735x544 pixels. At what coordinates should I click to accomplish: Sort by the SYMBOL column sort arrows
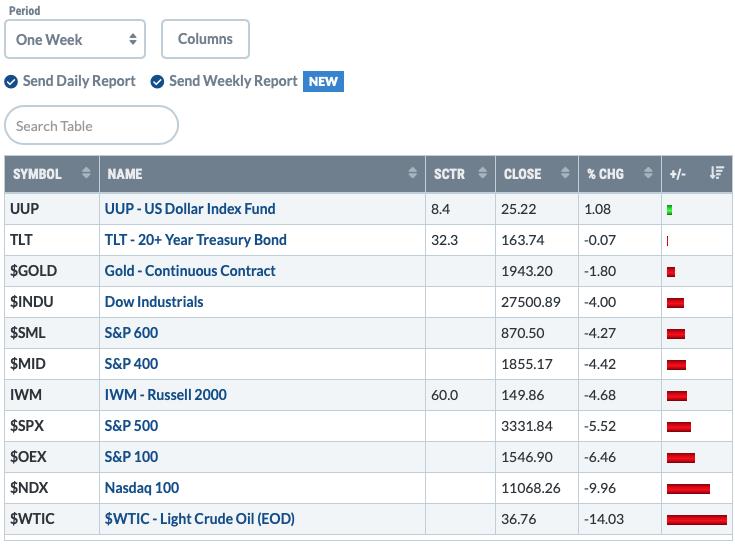coord(86,173)
